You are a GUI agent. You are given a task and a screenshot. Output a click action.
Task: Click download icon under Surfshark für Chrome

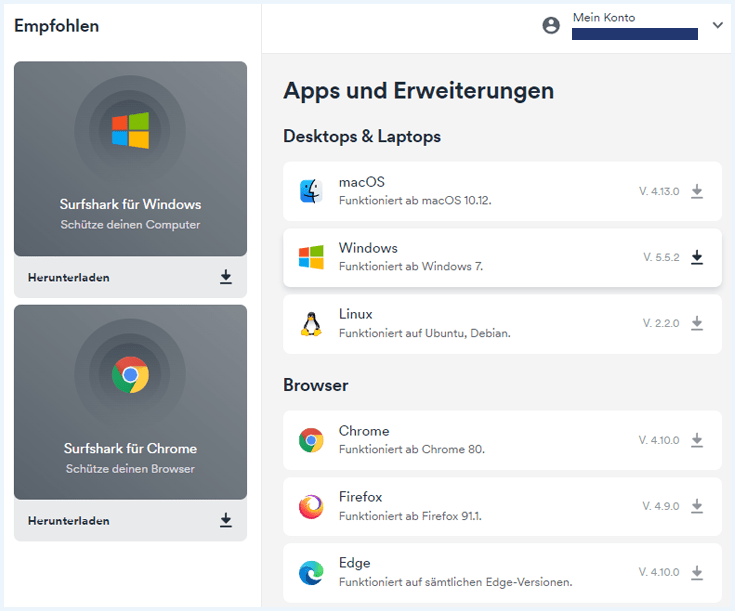[225, 520]
